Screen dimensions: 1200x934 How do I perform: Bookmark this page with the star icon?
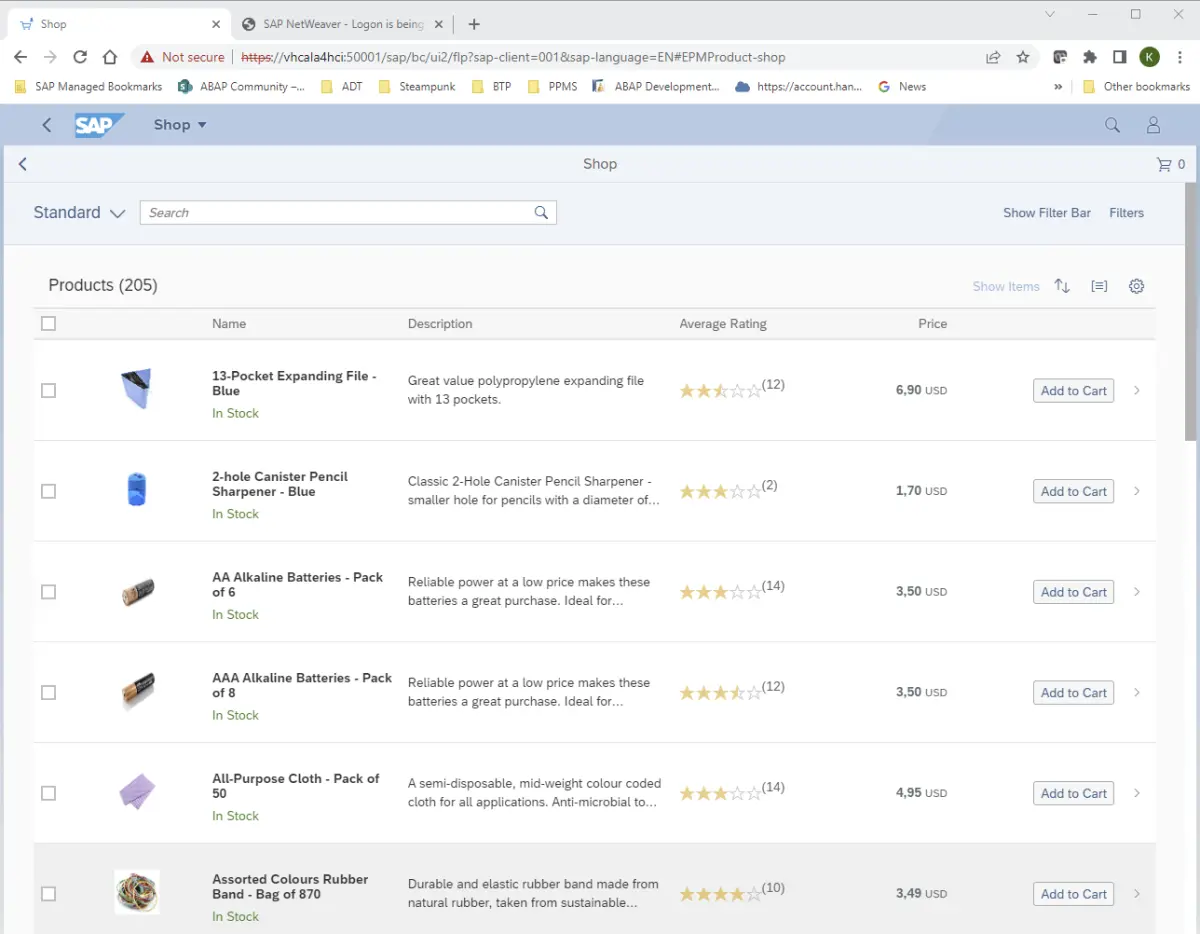pyautogui.click(x=1023, y=57)
